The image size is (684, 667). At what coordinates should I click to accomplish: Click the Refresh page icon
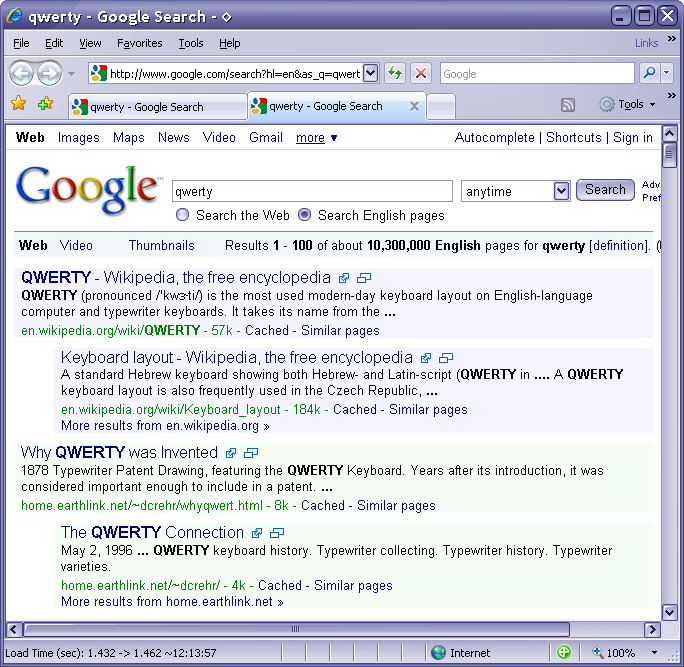point(395,73)
